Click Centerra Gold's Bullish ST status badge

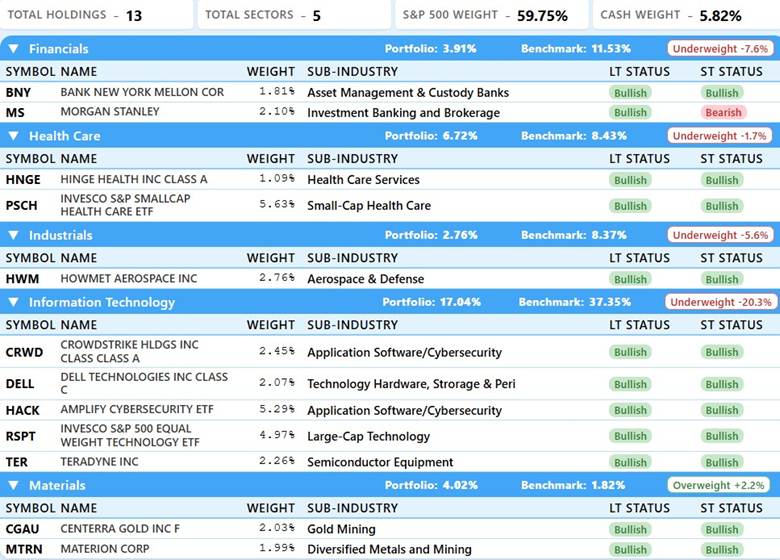click(722, 529)
